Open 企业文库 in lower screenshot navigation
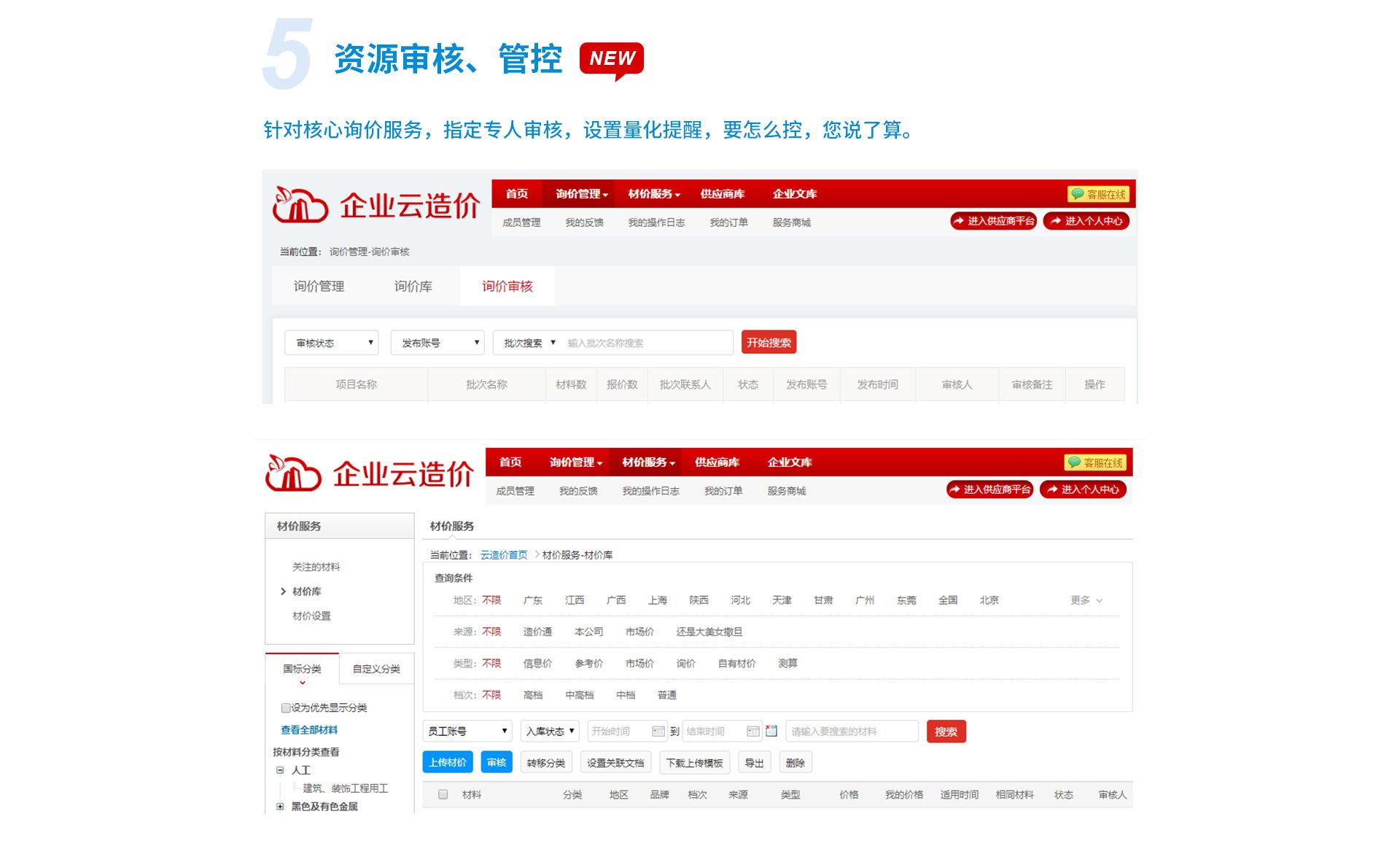 click(790, 462)
